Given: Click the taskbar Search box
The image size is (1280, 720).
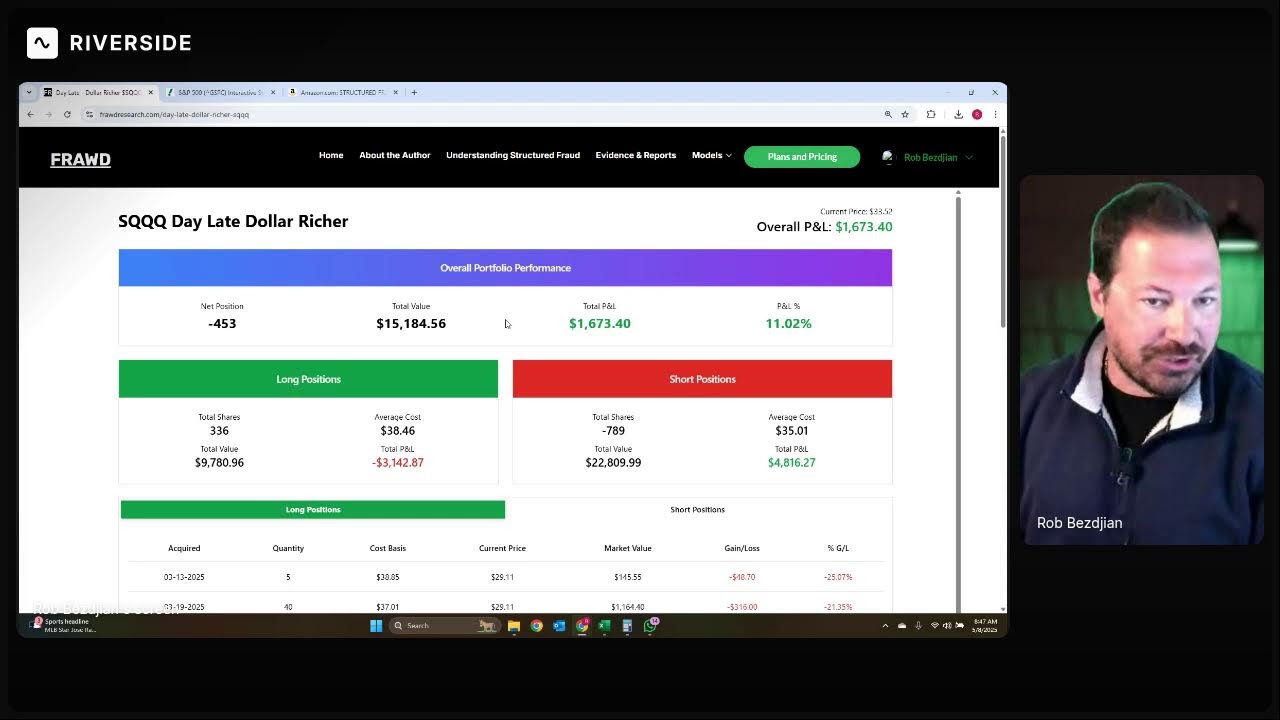Looking at the screenshot, I should [x=445, y=626].
